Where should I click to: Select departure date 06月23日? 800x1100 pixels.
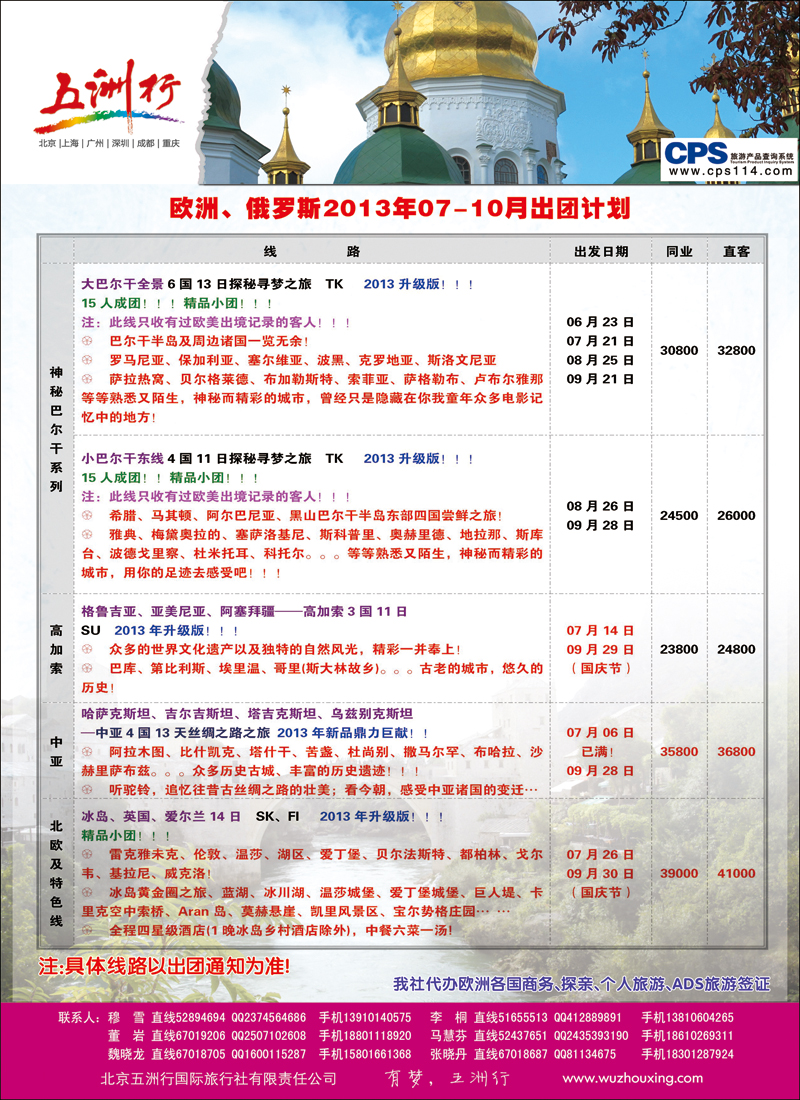pos(601,322)
